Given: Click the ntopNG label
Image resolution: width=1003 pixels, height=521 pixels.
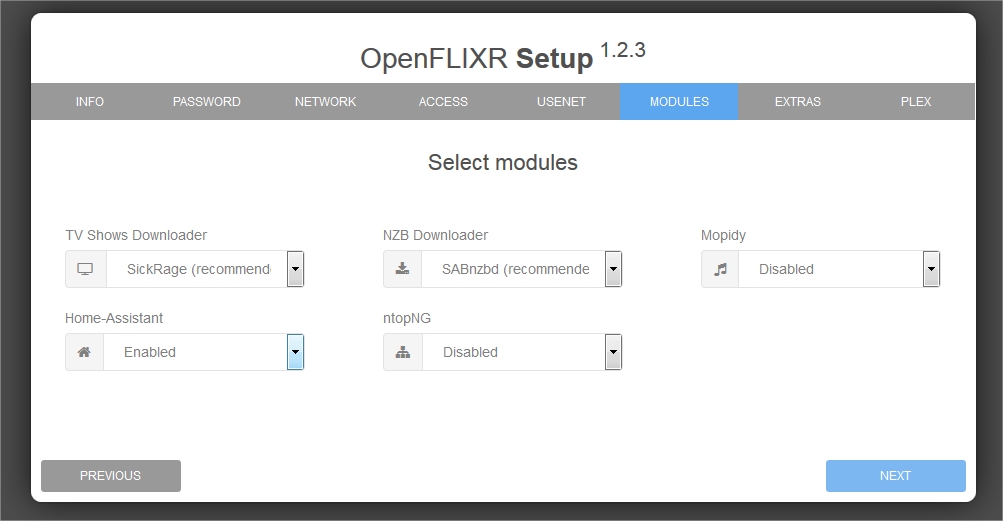Looking at the screenshot, I should [x=407, y=318].
